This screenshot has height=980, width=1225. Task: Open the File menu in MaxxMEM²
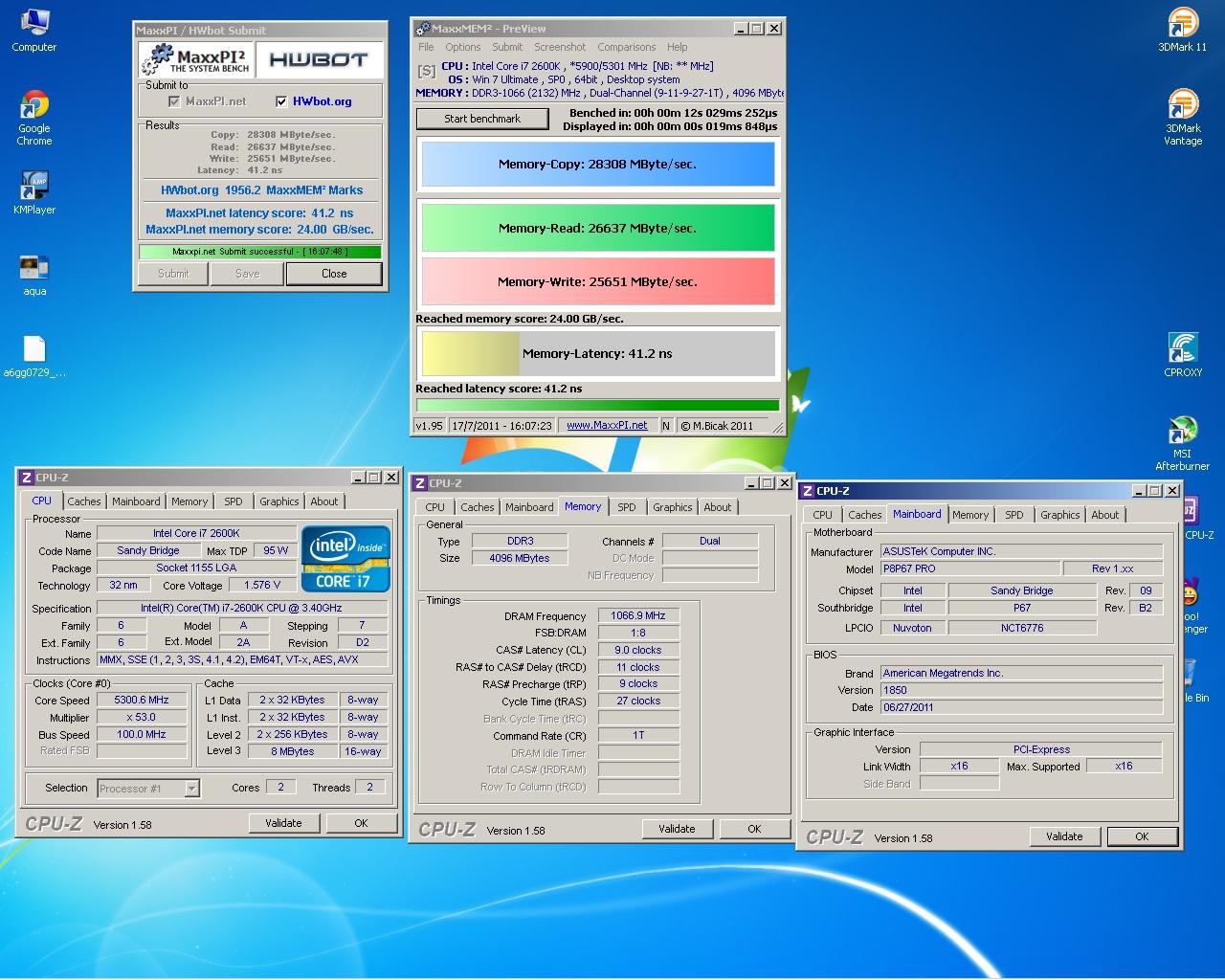(426, 47)
